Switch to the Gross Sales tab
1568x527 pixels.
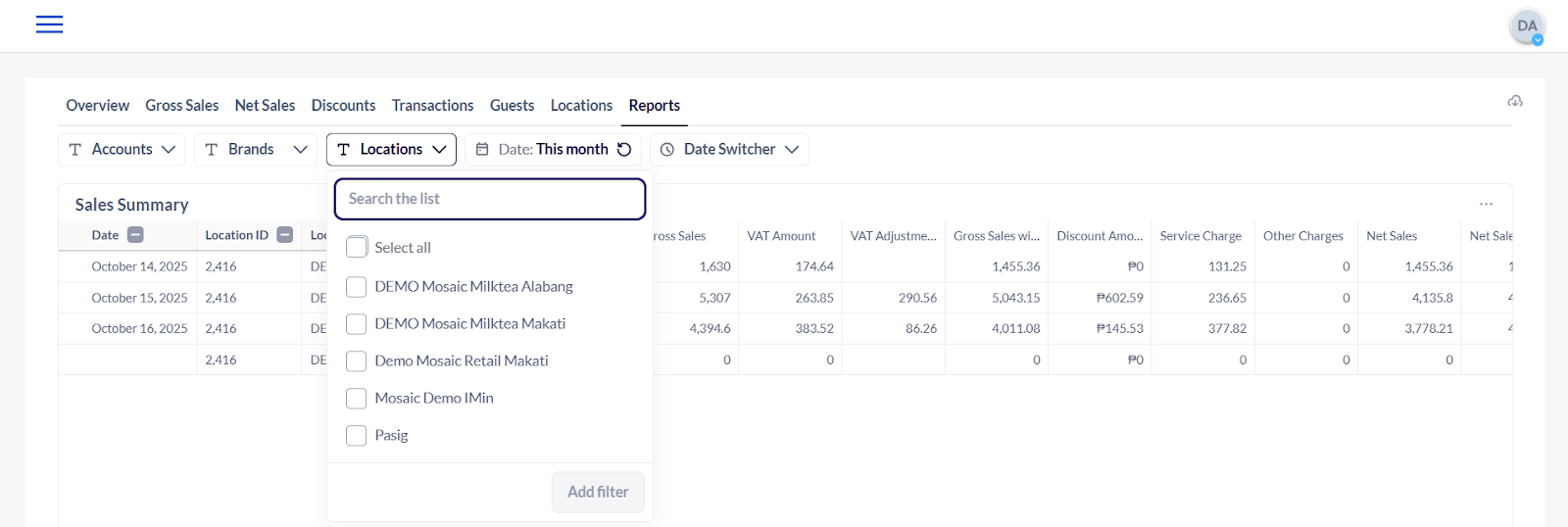point(182,105)
